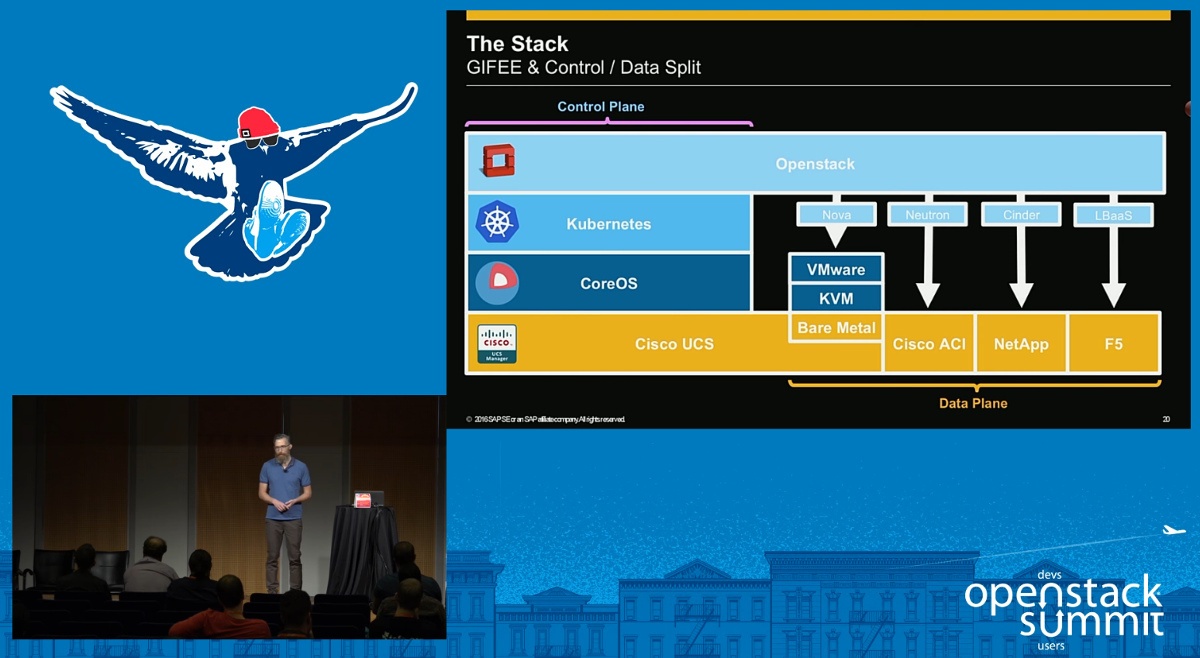1200x658 pixels.
Task: Click the arrow from Neutron to Cisco ACI
Action: point(928,265)
